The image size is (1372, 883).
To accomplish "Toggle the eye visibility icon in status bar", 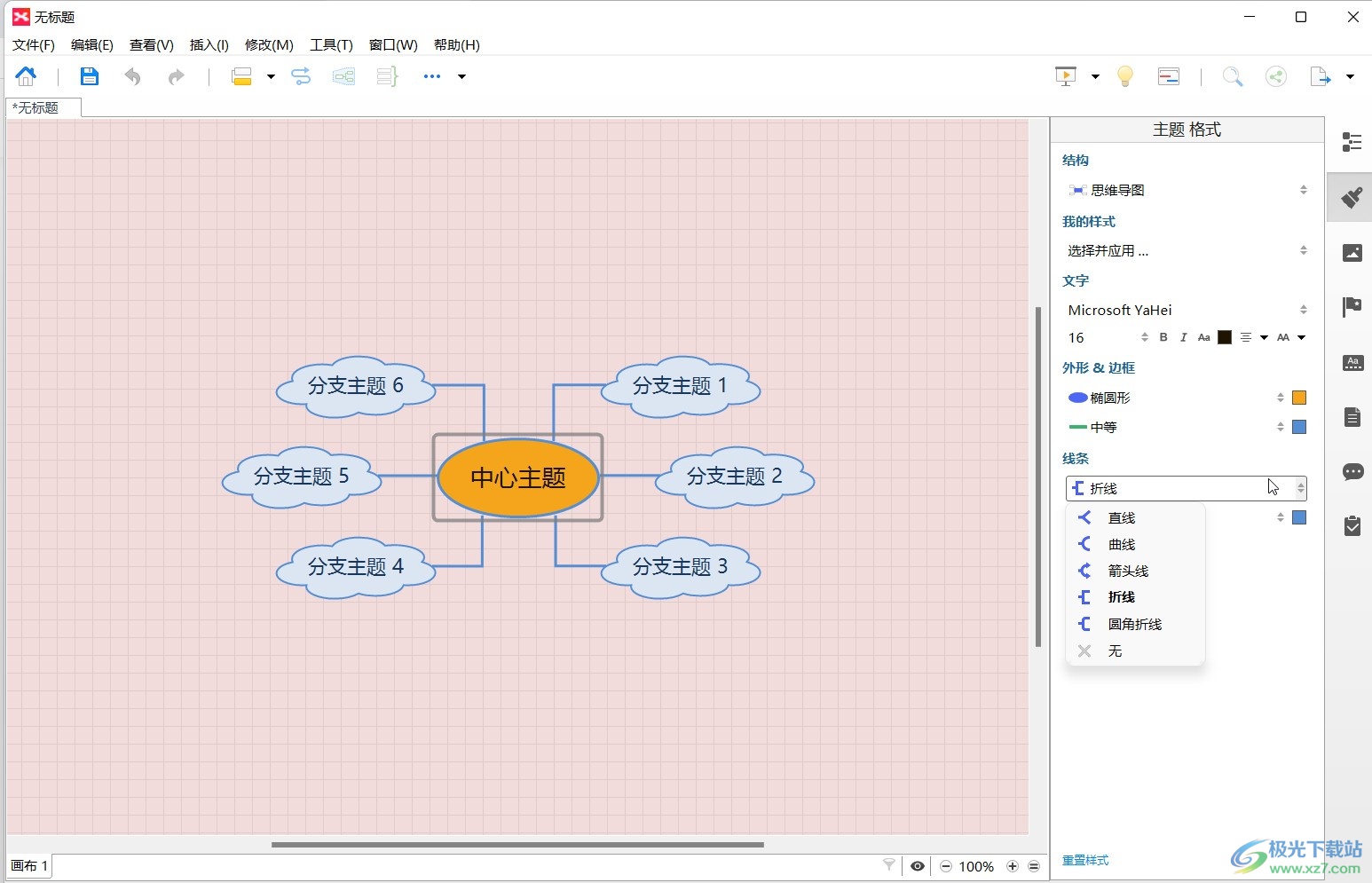I will [918, 866].
